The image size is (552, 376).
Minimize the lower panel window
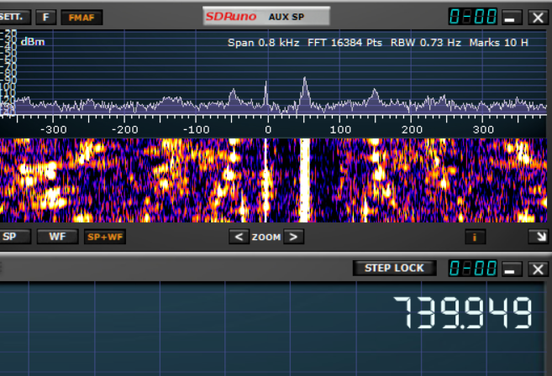509,269
